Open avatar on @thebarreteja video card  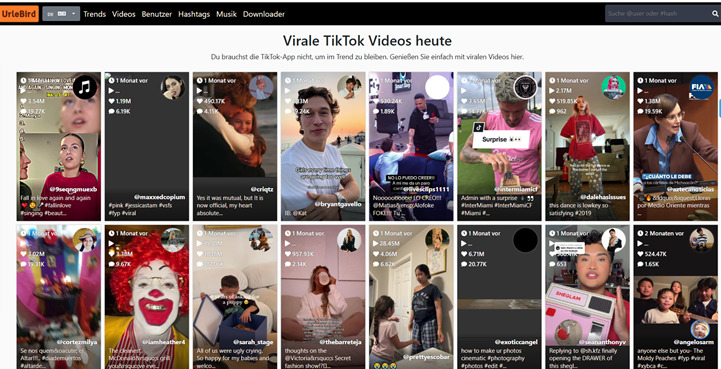tap(349, 240)
